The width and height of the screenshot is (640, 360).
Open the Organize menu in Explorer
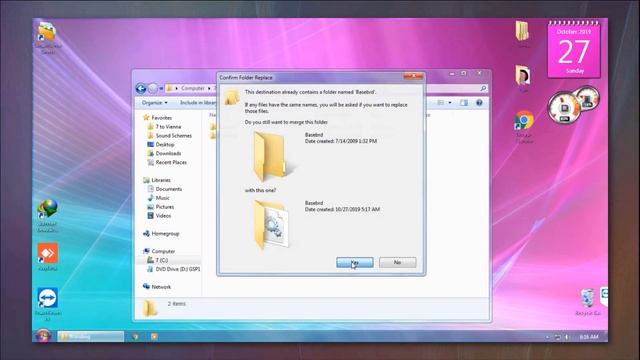pos(154,102)
